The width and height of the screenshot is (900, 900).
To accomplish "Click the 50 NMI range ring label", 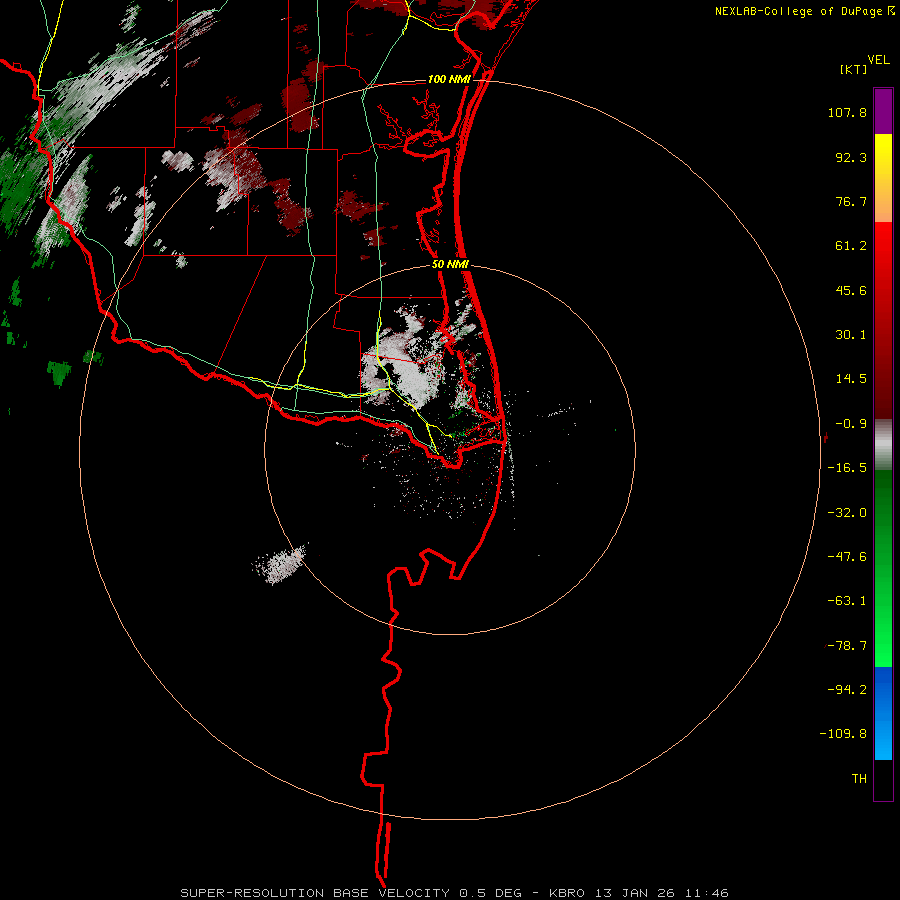I will click(450, 265).
